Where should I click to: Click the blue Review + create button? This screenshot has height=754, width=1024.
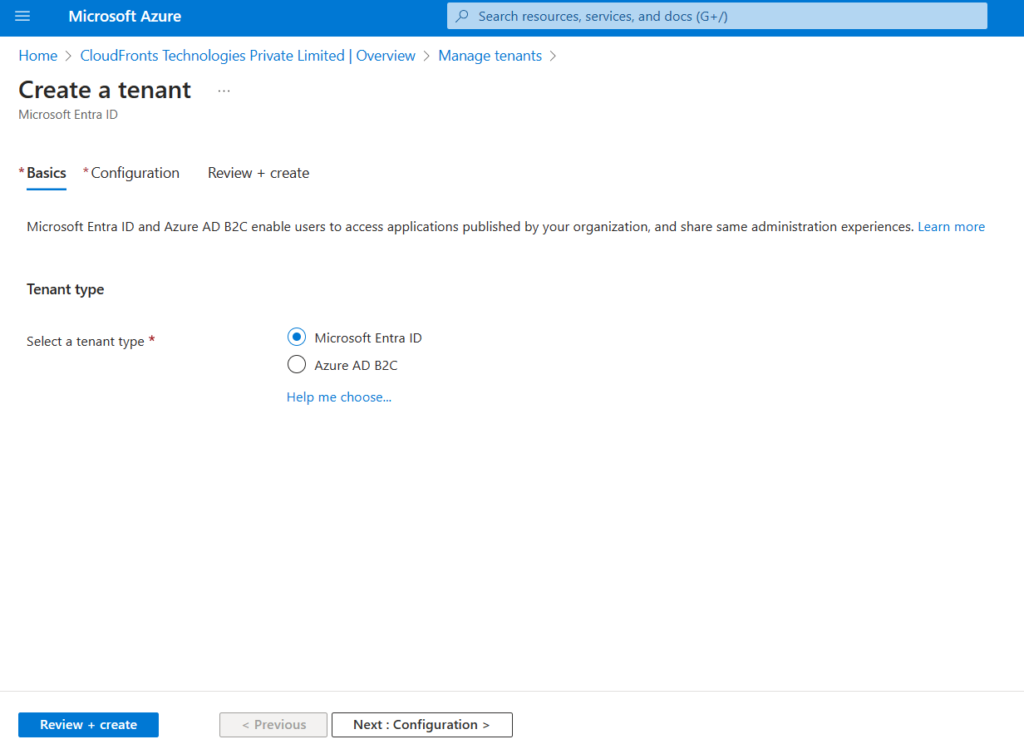(x=88, y=725)
